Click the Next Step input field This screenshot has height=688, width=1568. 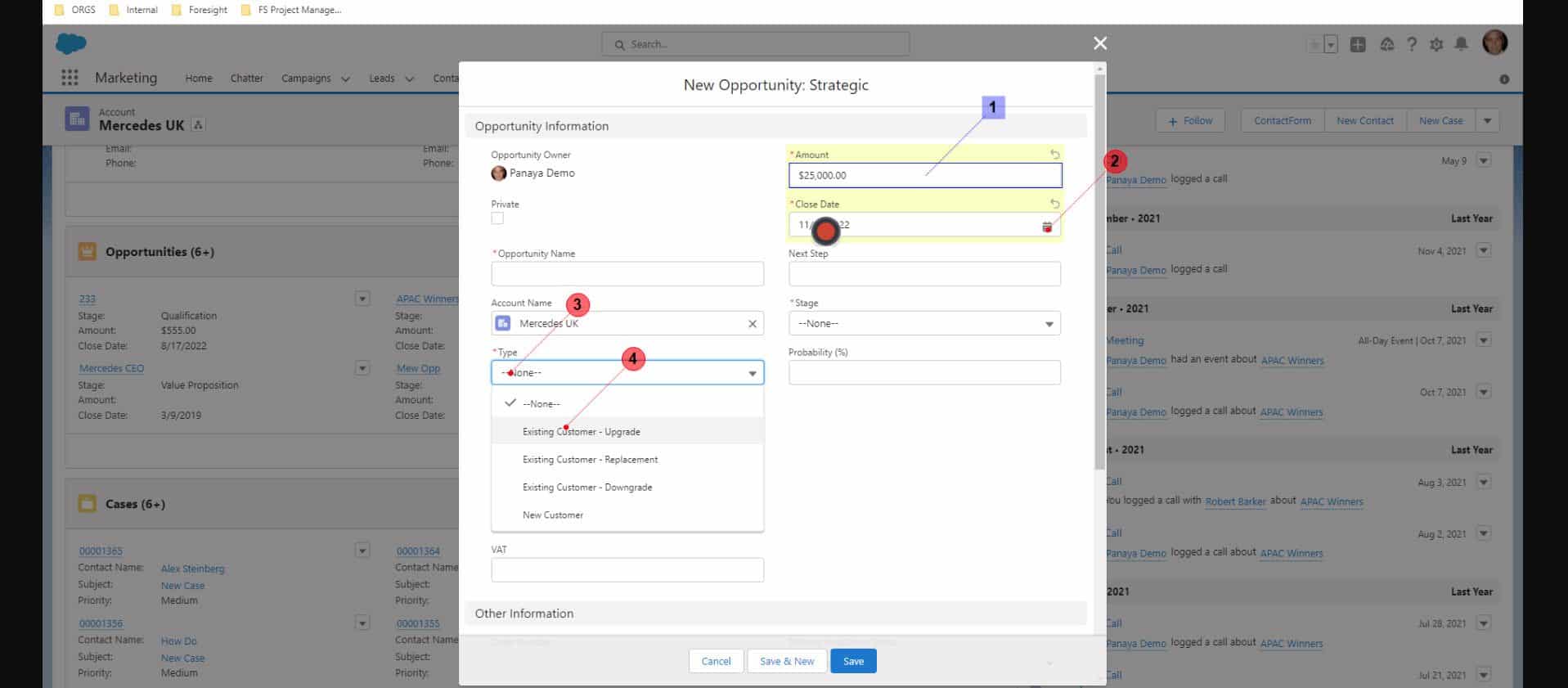click(924, 274)
